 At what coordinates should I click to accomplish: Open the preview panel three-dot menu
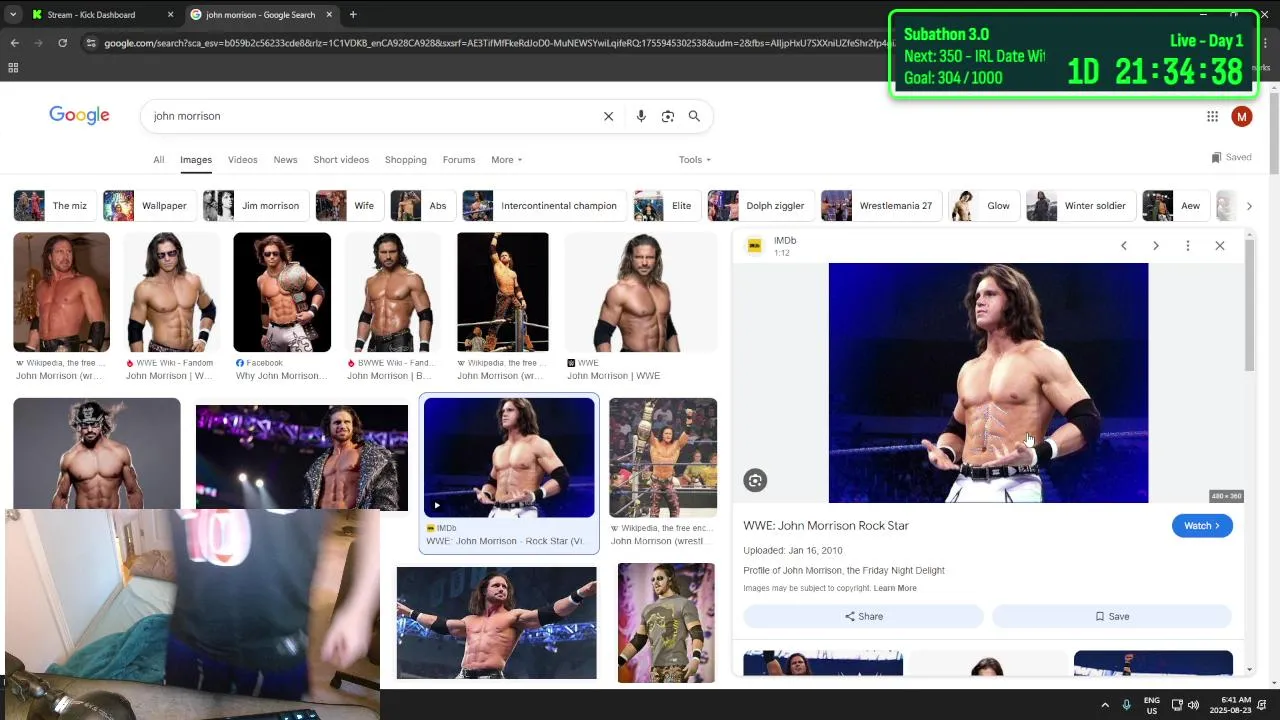[1188, 246]
